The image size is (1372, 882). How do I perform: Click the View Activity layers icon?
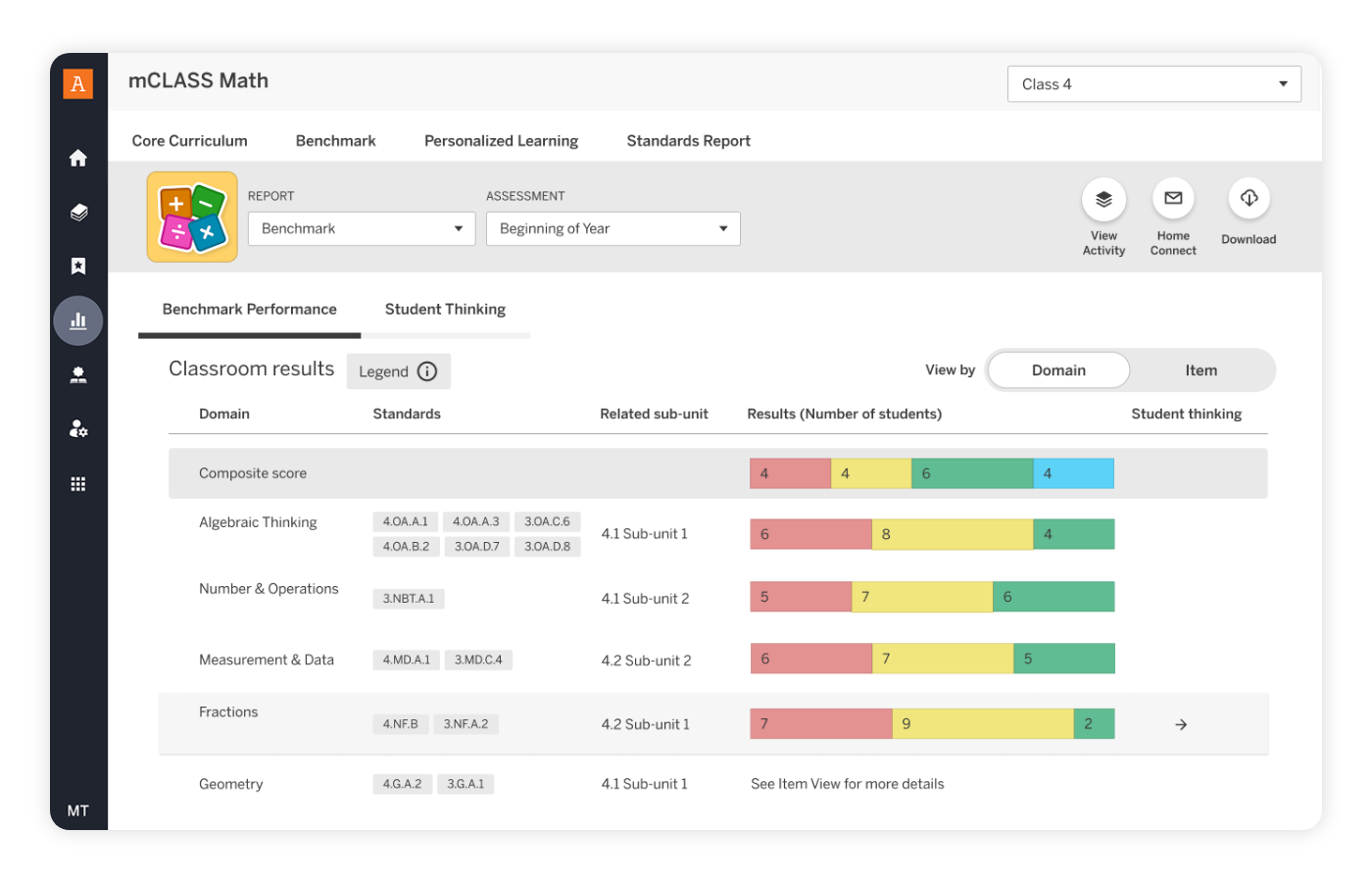click(x=1103, y=199)
